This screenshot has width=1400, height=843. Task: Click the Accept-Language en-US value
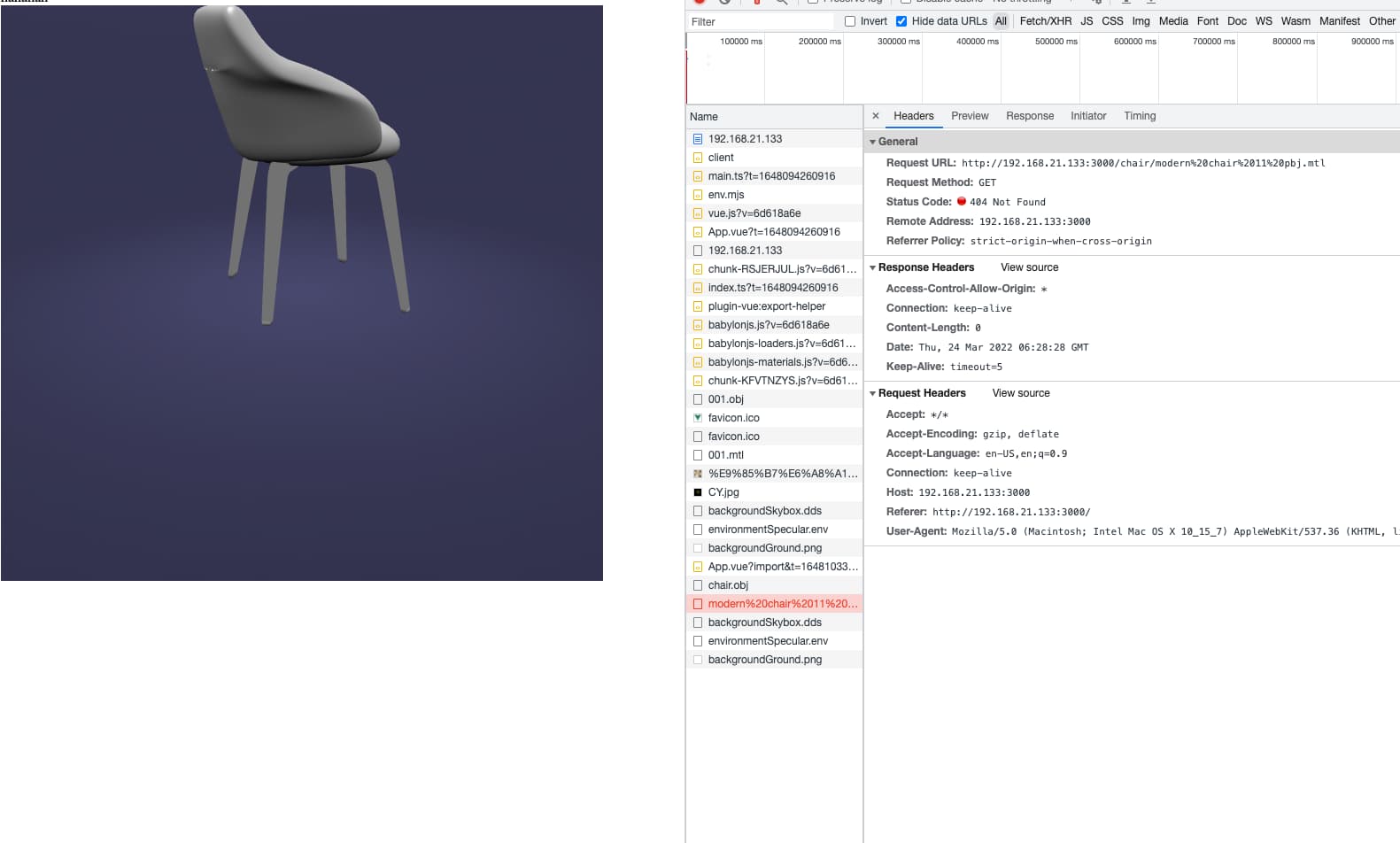(1026, 453)
